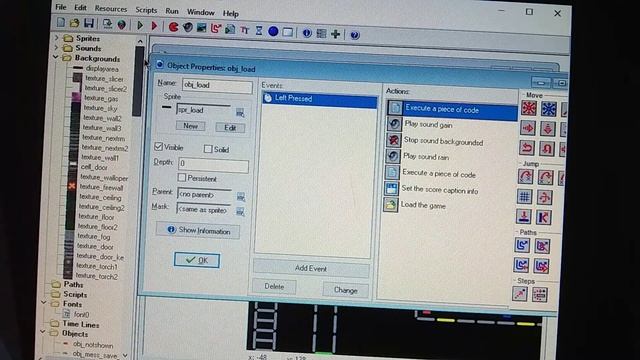This screenshot has width=640, height=360.
Task: Expand the Sprites folder in resource tree
Action: (x=57, y=38)
